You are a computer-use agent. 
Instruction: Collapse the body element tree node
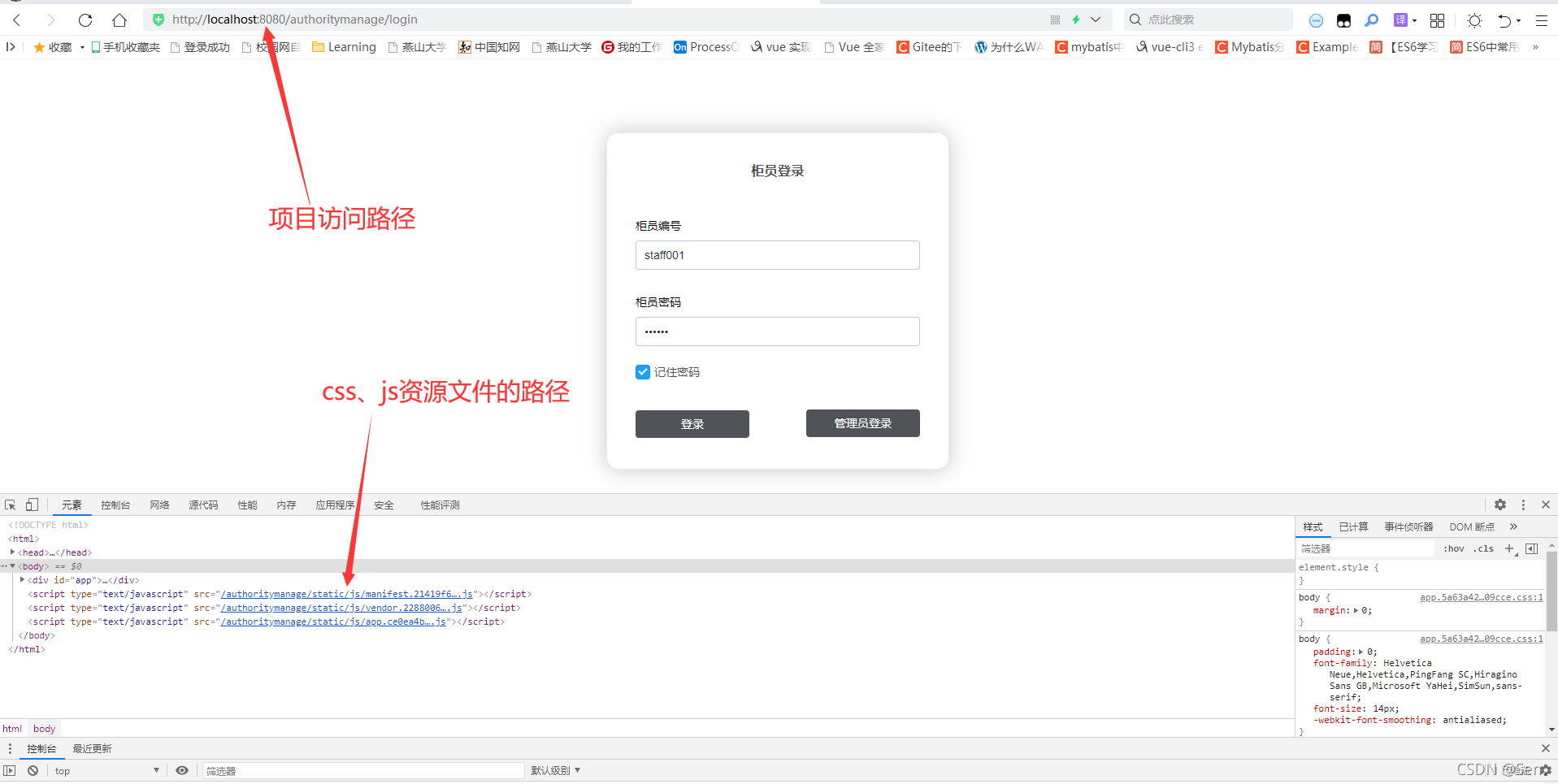[12, 566]
